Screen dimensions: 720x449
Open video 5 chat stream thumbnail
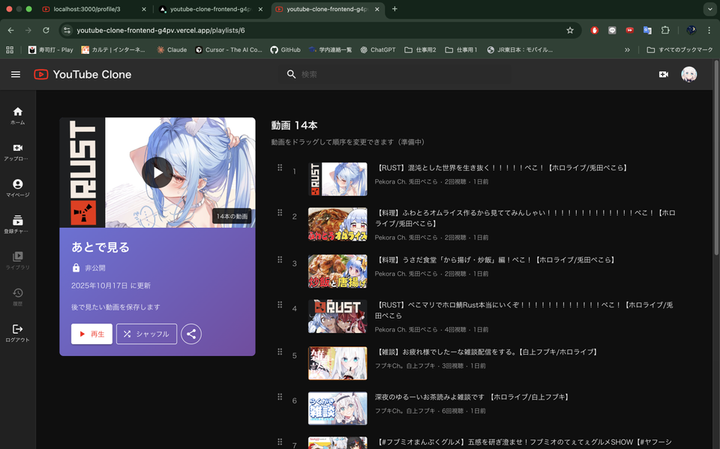(x=338, y=363)
